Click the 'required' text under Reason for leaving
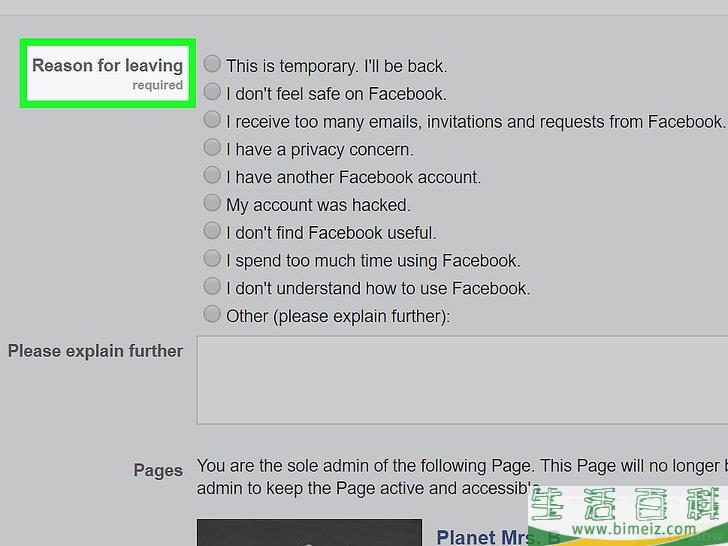Image resolution: width=728 pixels, height=546 pixels. pos(157,85)
